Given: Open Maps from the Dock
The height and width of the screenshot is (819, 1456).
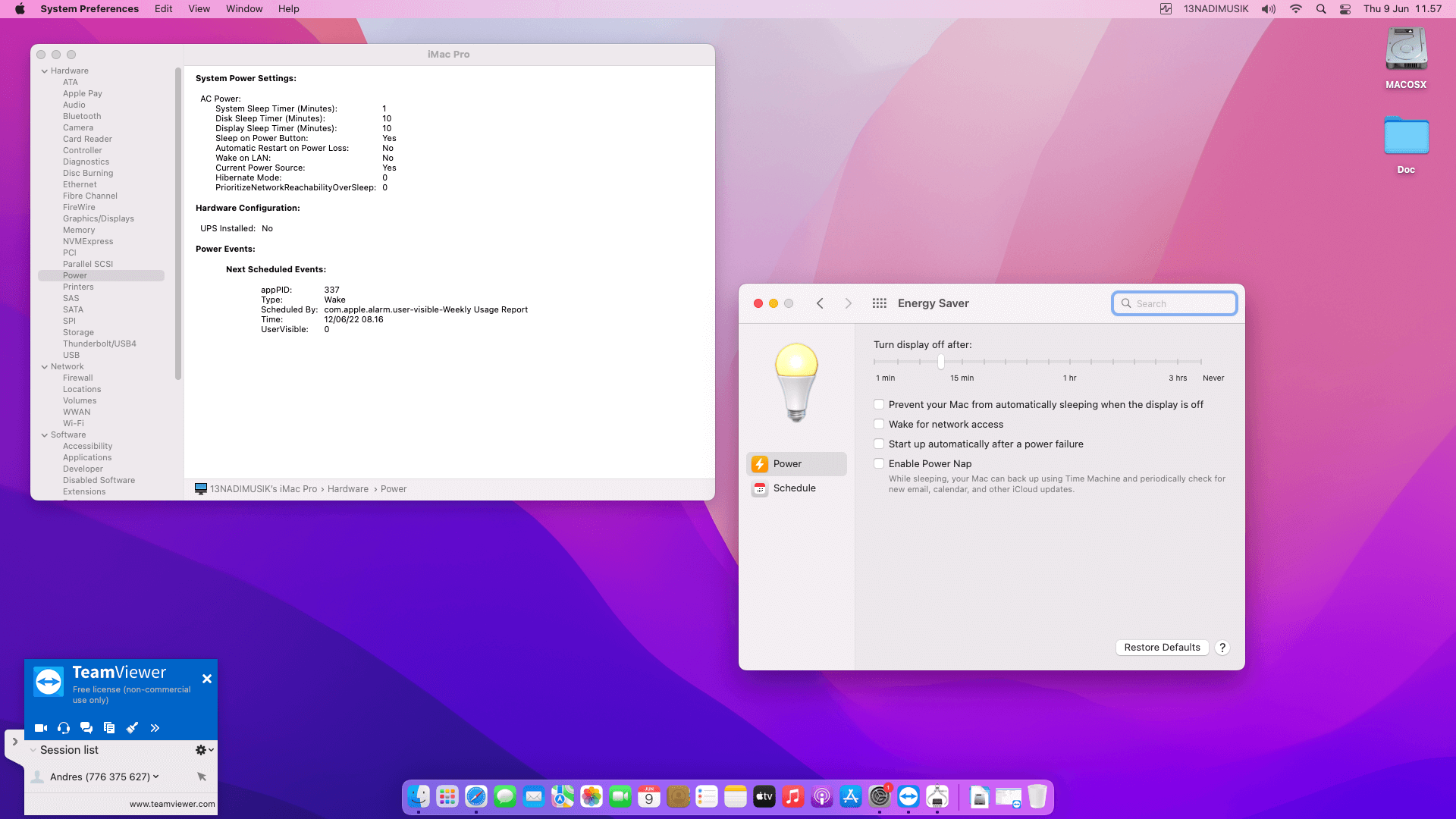Looking at the screenshot, I should (563, 796).
